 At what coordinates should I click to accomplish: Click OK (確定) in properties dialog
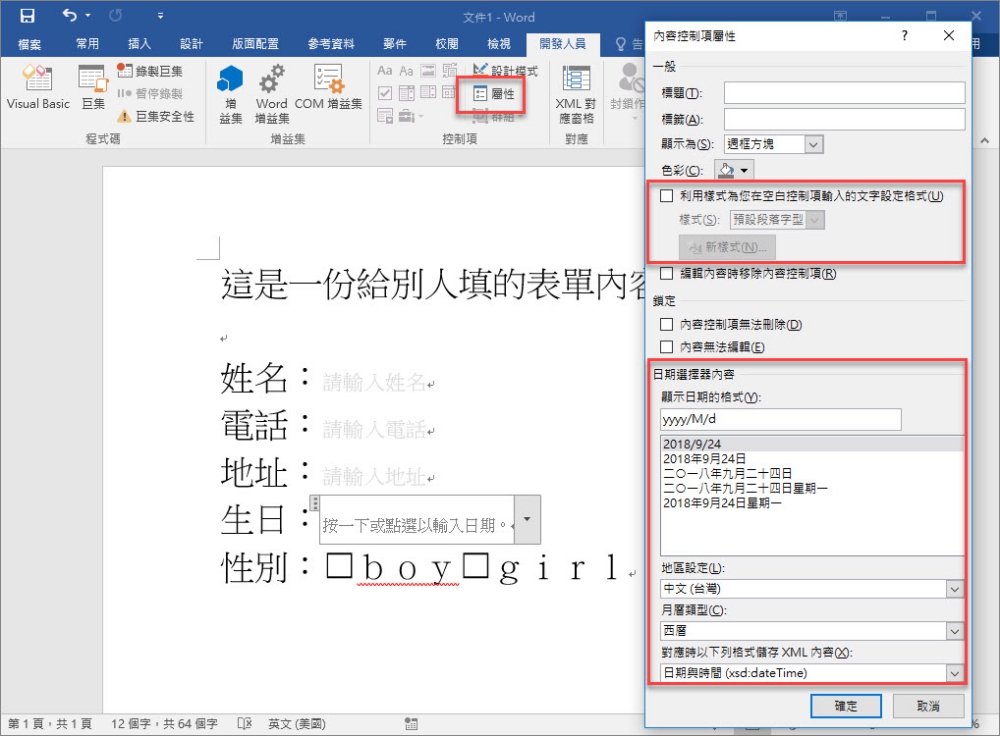point(846,706)
